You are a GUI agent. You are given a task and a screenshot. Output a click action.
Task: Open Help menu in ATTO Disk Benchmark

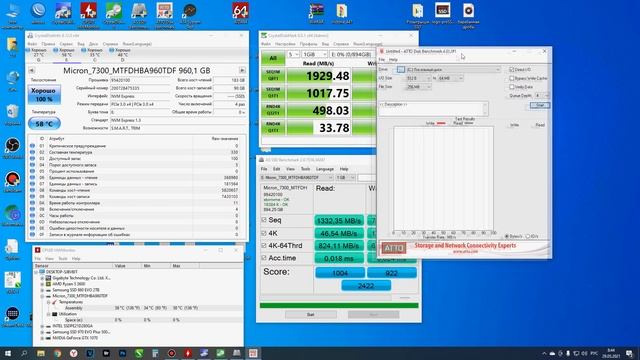pyautogui.click(x=393, y=60)
